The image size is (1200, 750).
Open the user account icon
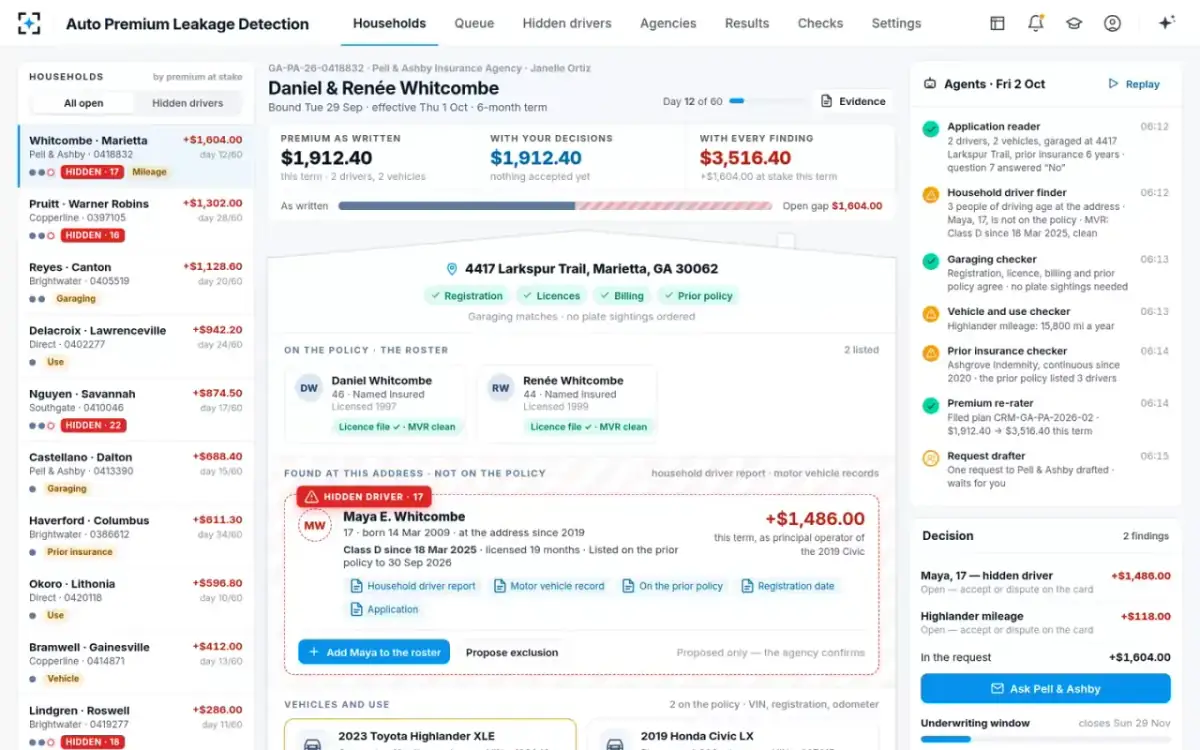(1112, 23)
